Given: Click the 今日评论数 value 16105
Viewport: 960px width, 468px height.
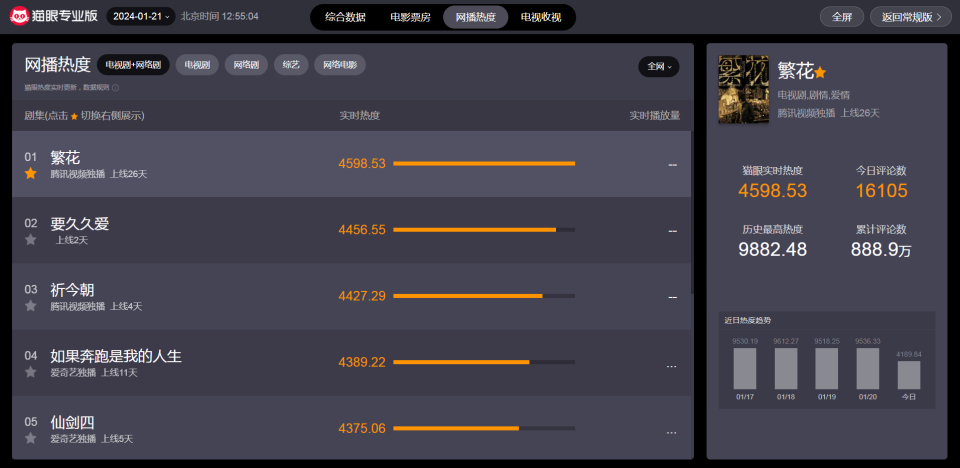Looking at the screenshot, I should (x=881, y=191).
